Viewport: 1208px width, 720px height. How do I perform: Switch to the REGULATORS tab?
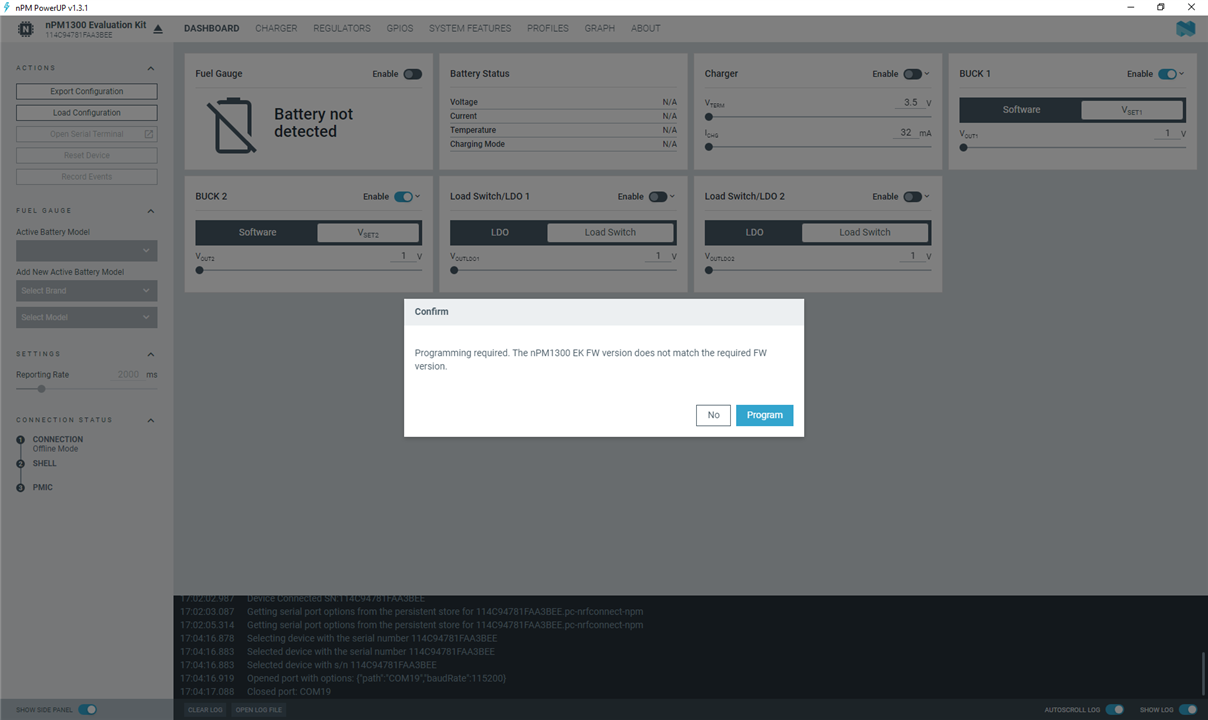point(342,28)
